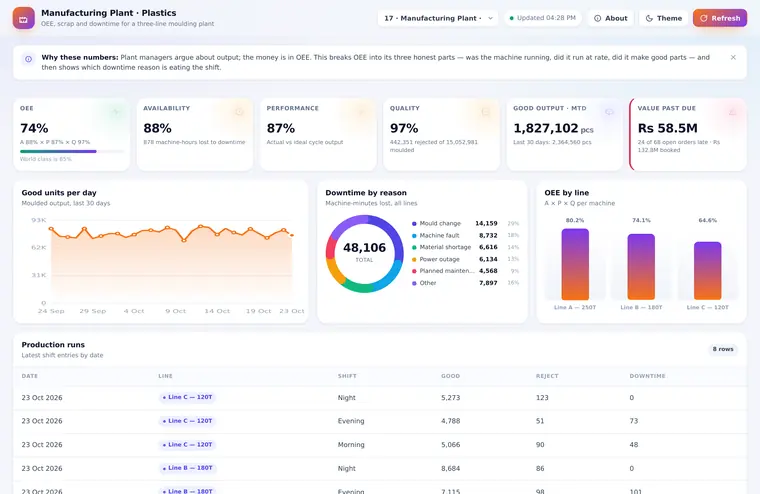The width and height of the screenshot is (760, 494).
Task: Click the About button
Action: pyautogui.click(x=610, y=18)
